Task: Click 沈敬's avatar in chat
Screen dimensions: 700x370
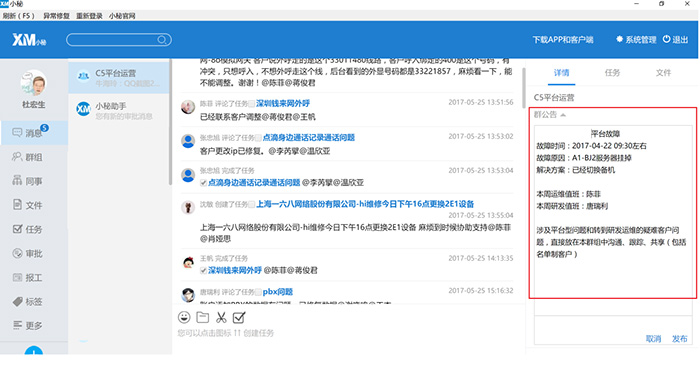Action: point(188,208)
